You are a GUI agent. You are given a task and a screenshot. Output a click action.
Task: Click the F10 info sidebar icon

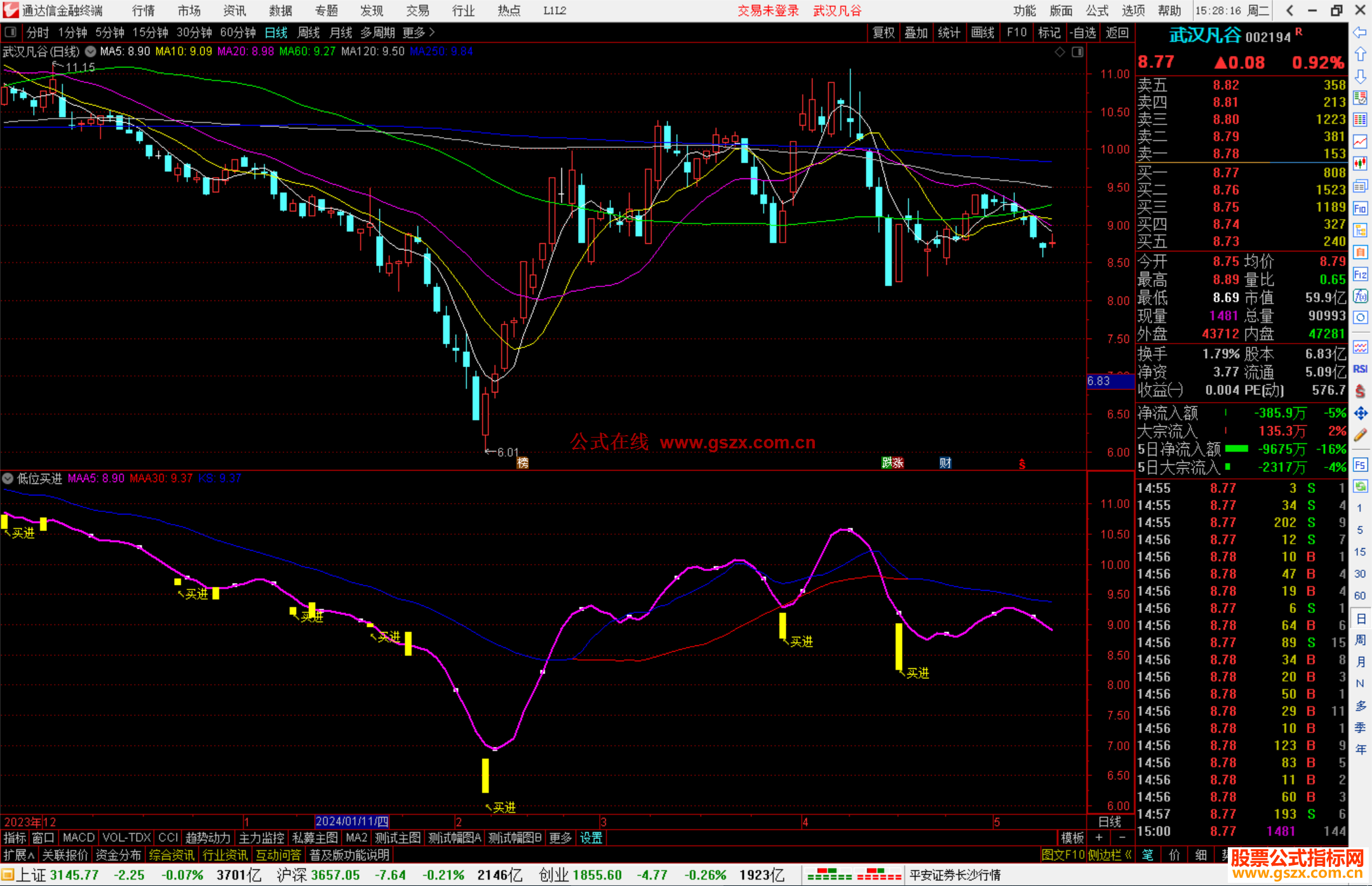point(1360,208)
